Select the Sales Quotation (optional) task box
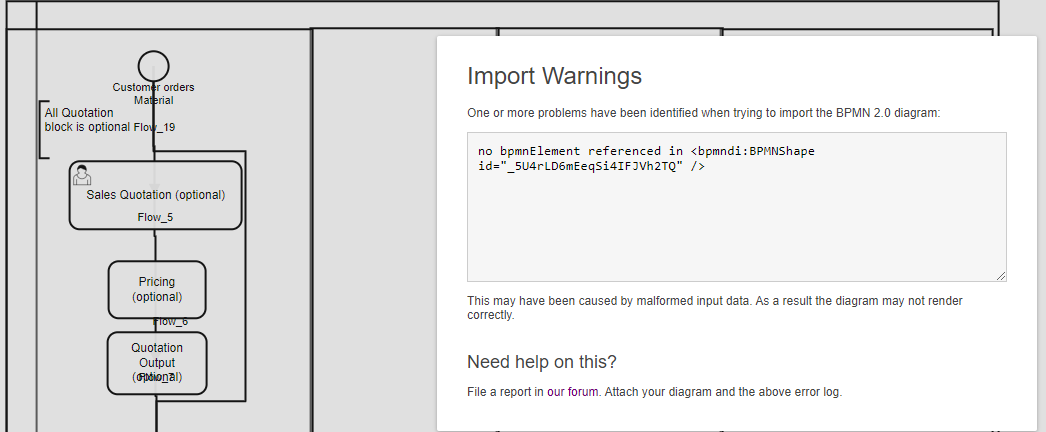Image resolution: width=1046 pixels, height=432 pixels. 155,195
